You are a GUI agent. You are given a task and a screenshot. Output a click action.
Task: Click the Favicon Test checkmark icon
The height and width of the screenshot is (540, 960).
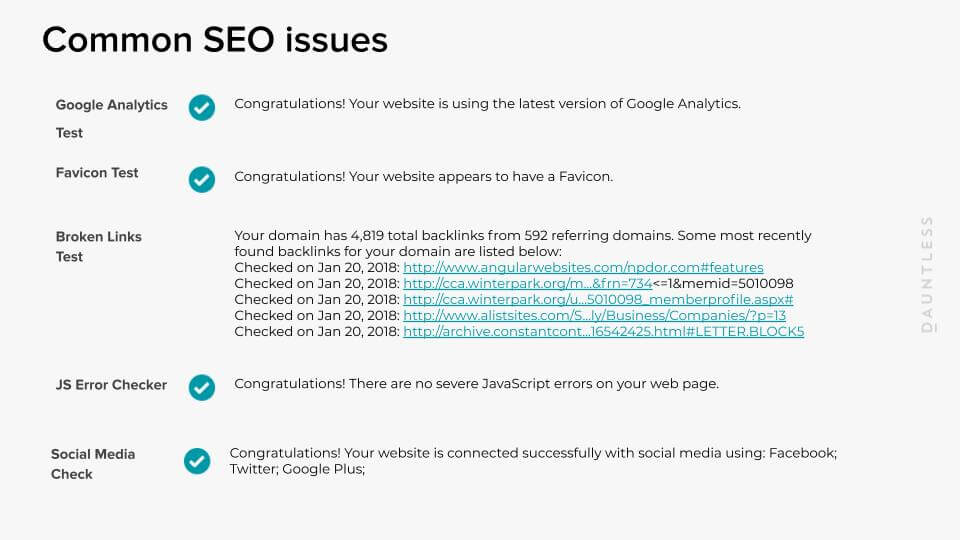pyautogui.click(x=202, y=180)
